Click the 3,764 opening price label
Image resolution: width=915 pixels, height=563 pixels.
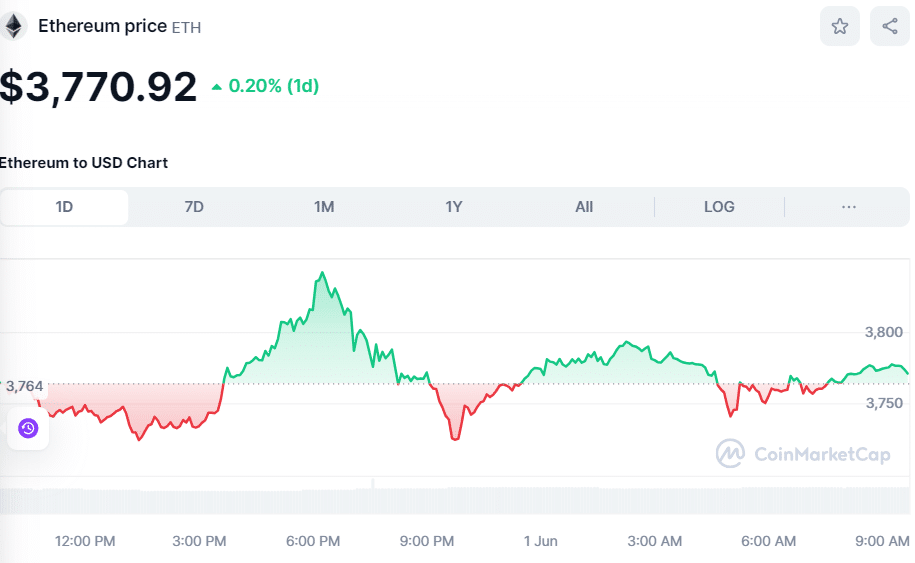(24, 386)
